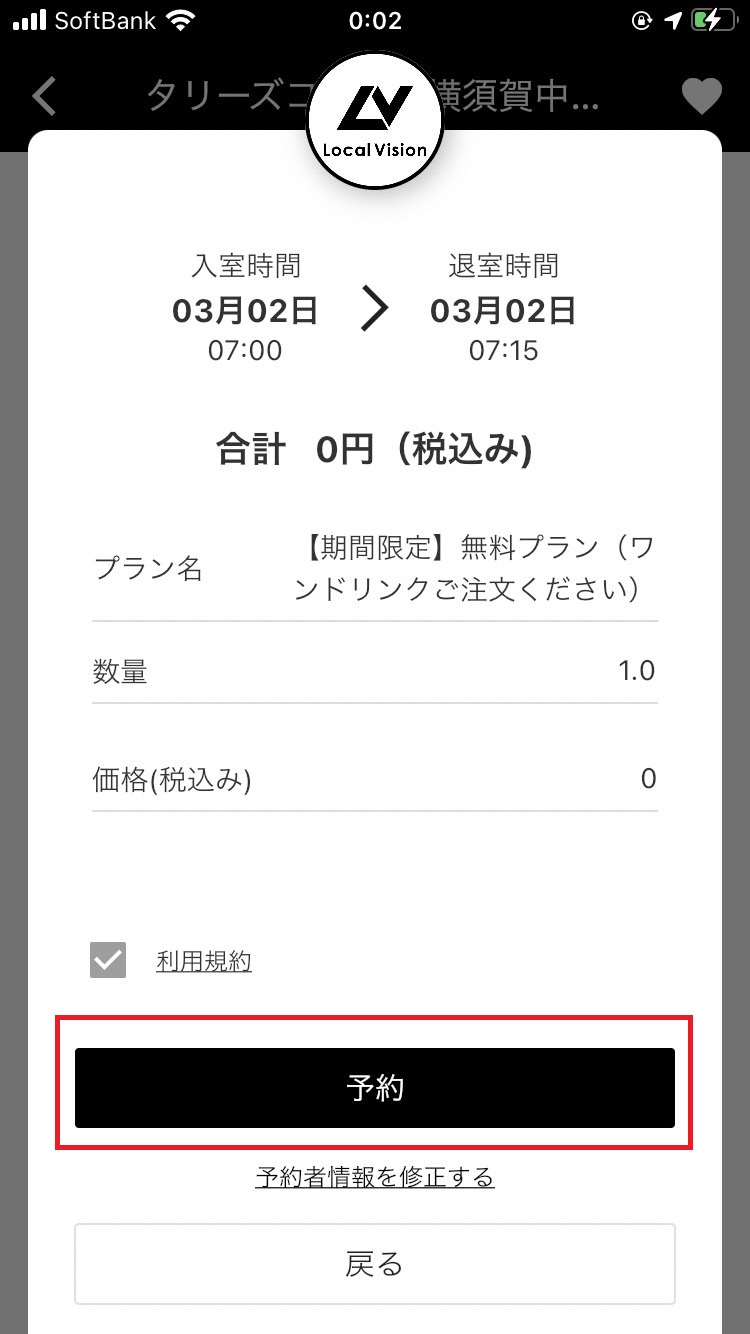750x1334 pixels.
Task: Tap the location arrow status icon
Action: (672, 21)
